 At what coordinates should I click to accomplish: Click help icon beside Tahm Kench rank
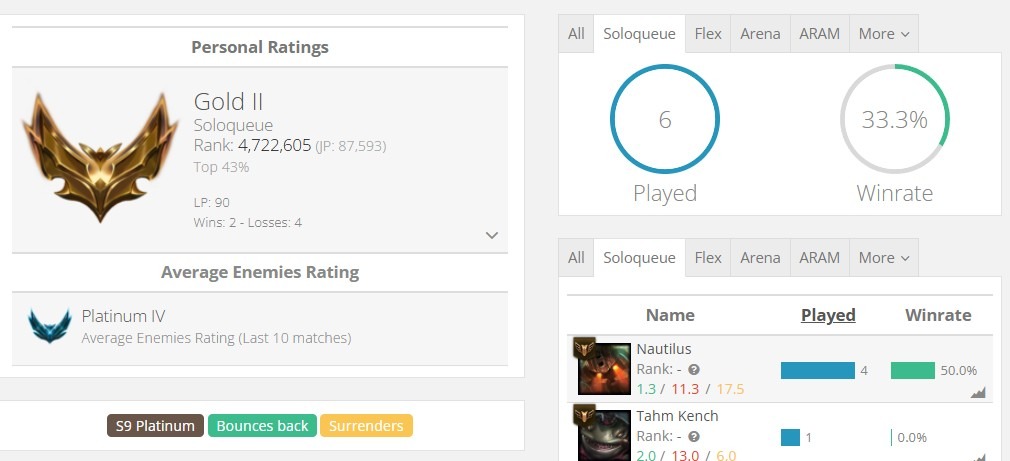[x=694, y=437]
